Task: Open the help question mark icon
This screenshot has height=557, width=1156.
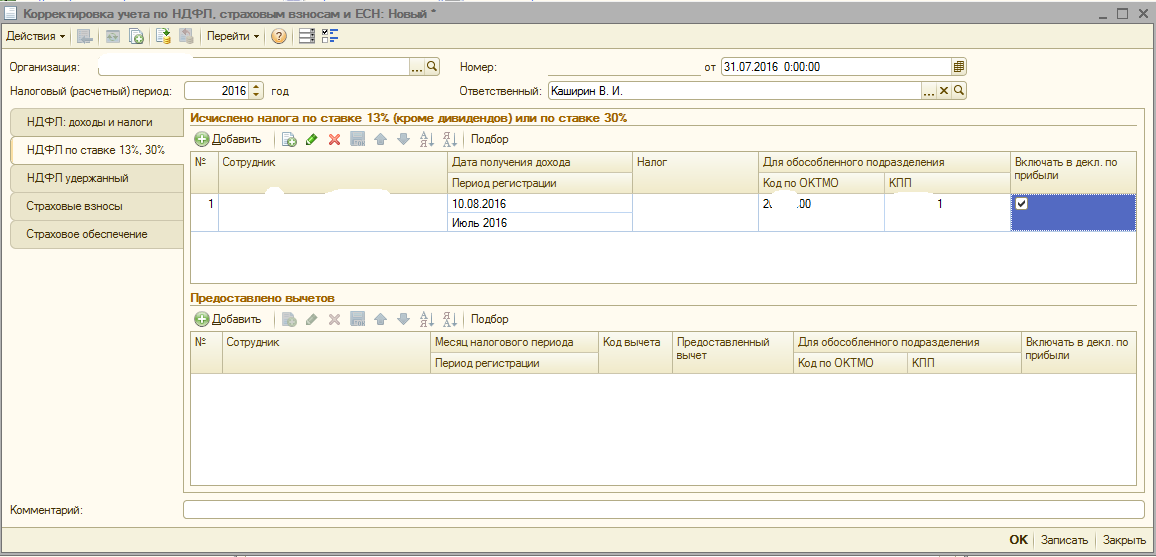Action: click(279, 36)
